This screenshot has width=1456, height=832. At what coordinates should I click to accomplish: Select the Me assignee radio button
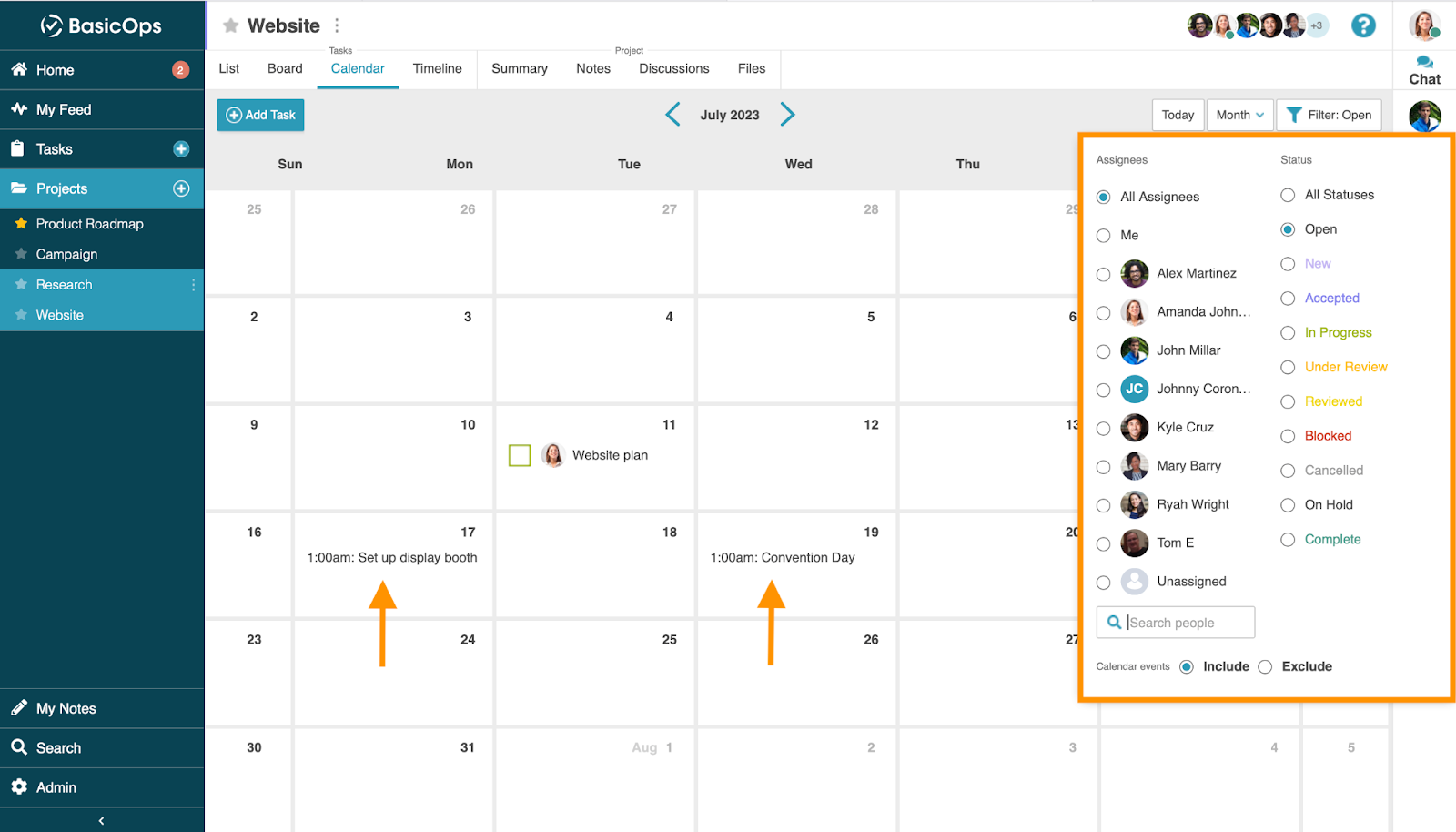click(x=1103, y=235)
